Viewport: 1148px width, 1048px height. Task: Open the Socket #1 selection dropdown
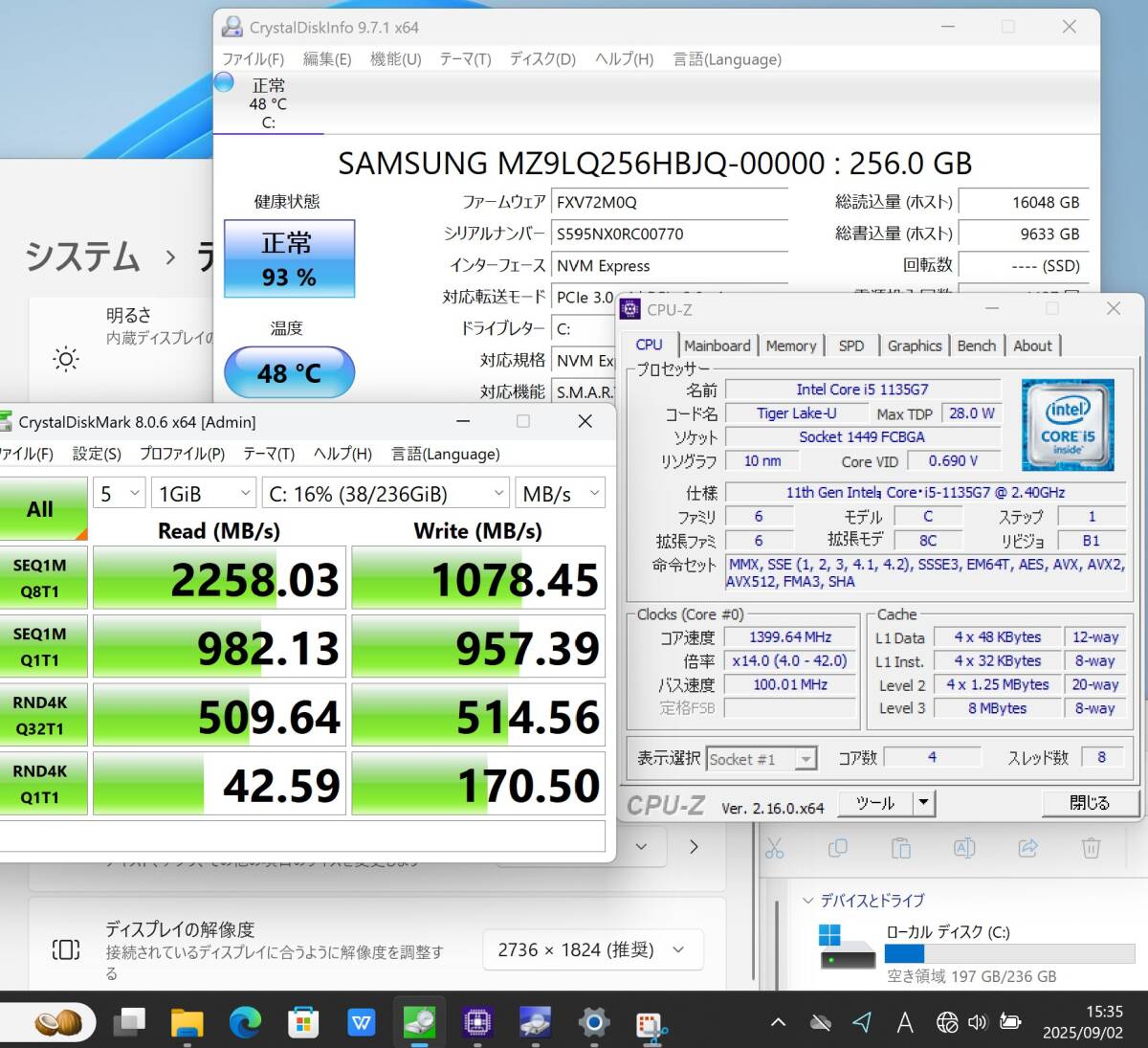(762, 759)
